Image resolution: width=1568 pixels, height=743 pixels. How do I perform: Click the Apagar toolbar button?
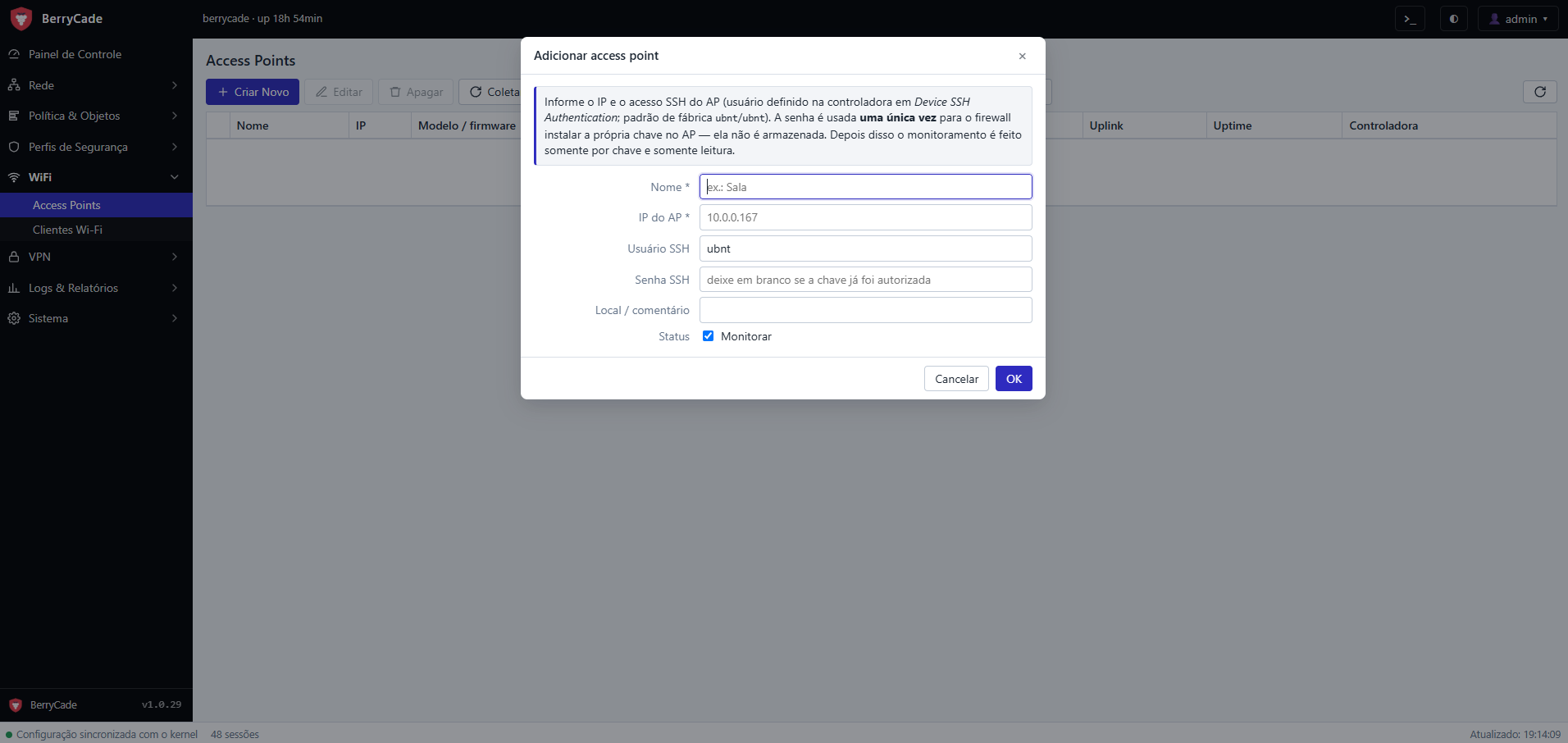point(416,92)
